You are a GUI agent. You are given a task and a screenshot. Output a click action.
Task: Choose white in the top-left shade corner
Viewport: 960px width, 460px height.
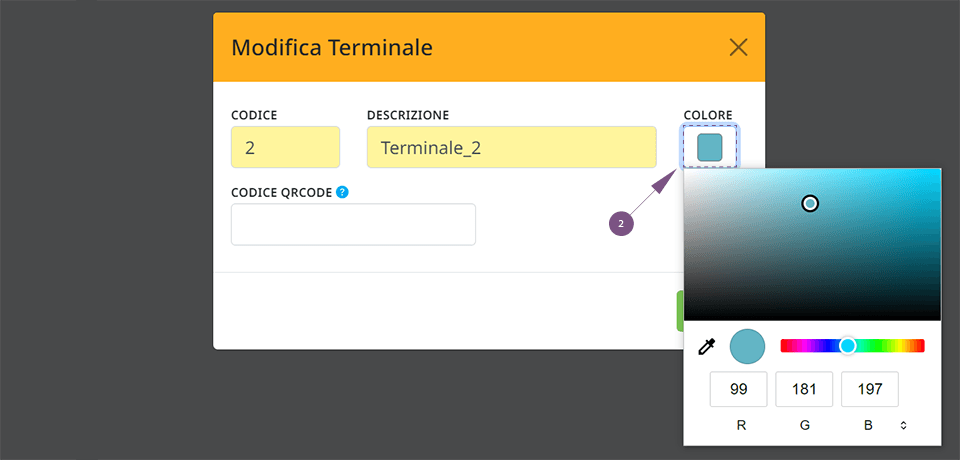687,171
